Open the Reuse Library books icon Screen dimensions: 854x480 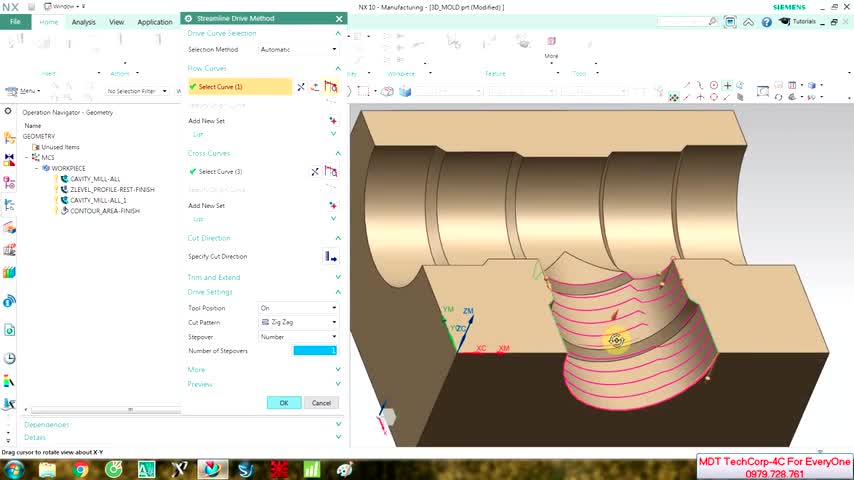tap(9, 272)
